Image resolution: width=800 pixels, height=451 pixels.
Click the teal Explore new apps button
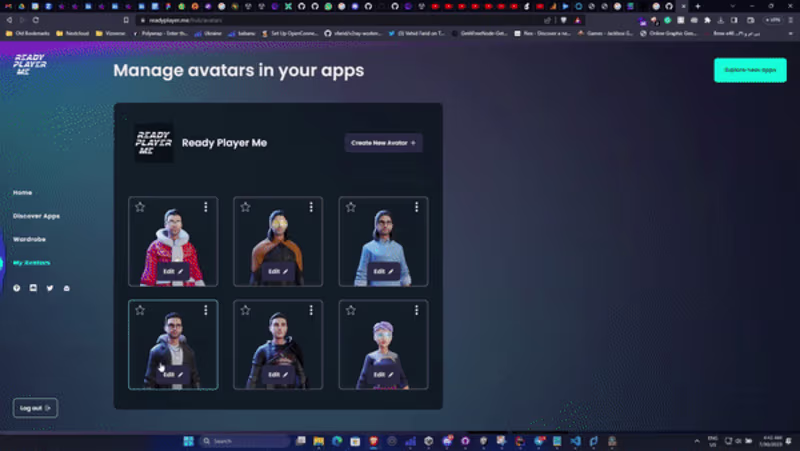750,70
